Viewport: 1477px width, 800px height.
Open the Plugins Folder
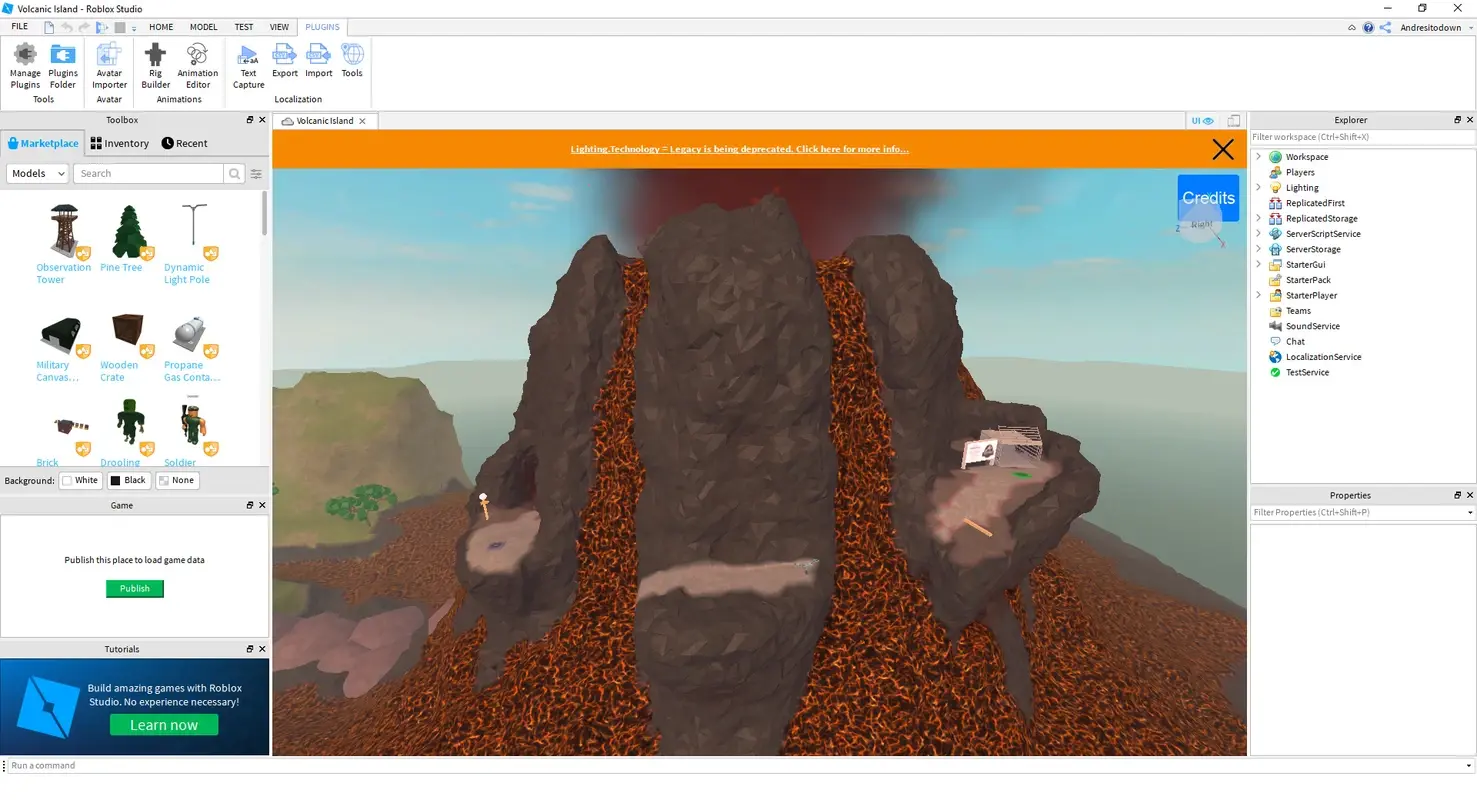63,66
